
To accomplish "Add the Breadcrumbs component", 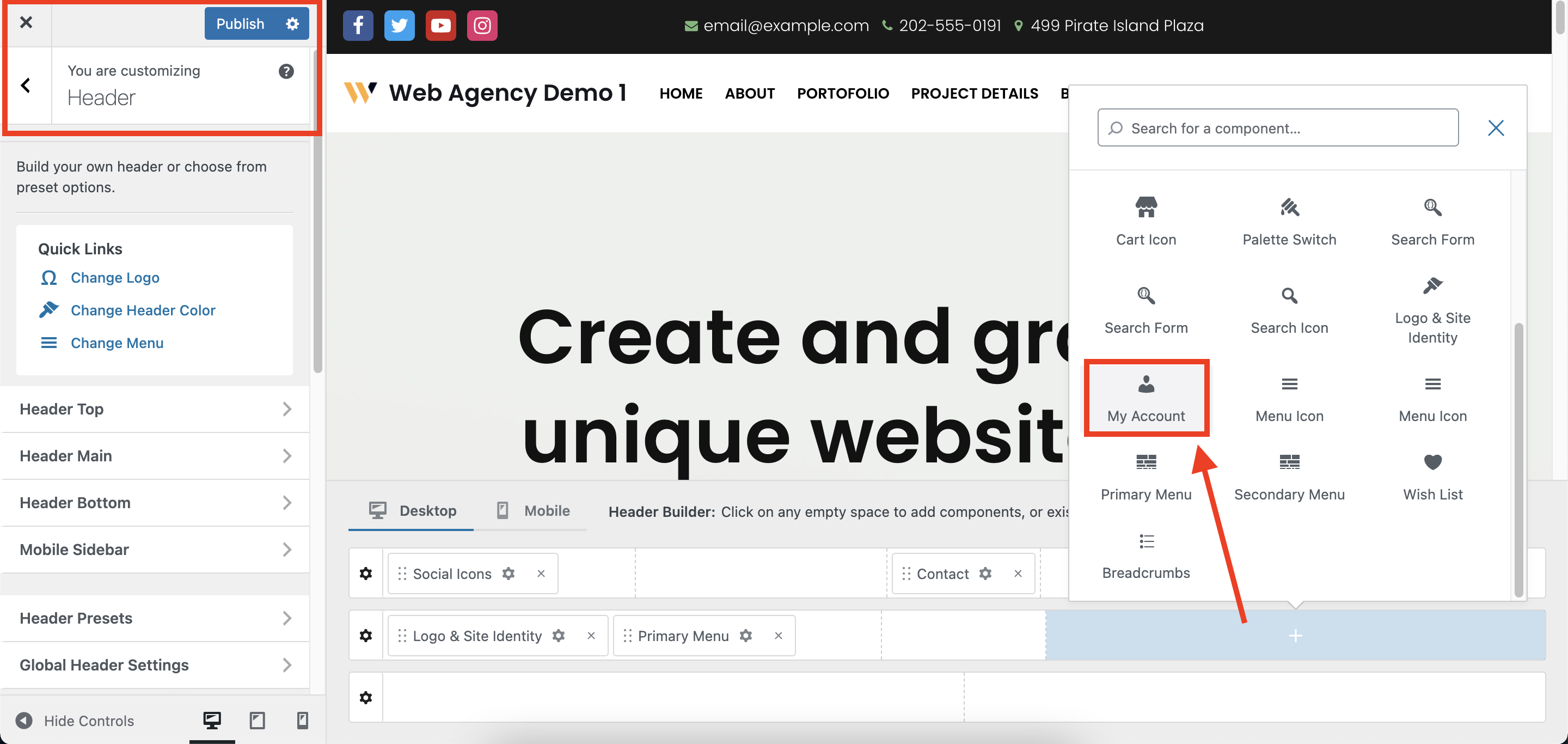I will coord(1146,556).
